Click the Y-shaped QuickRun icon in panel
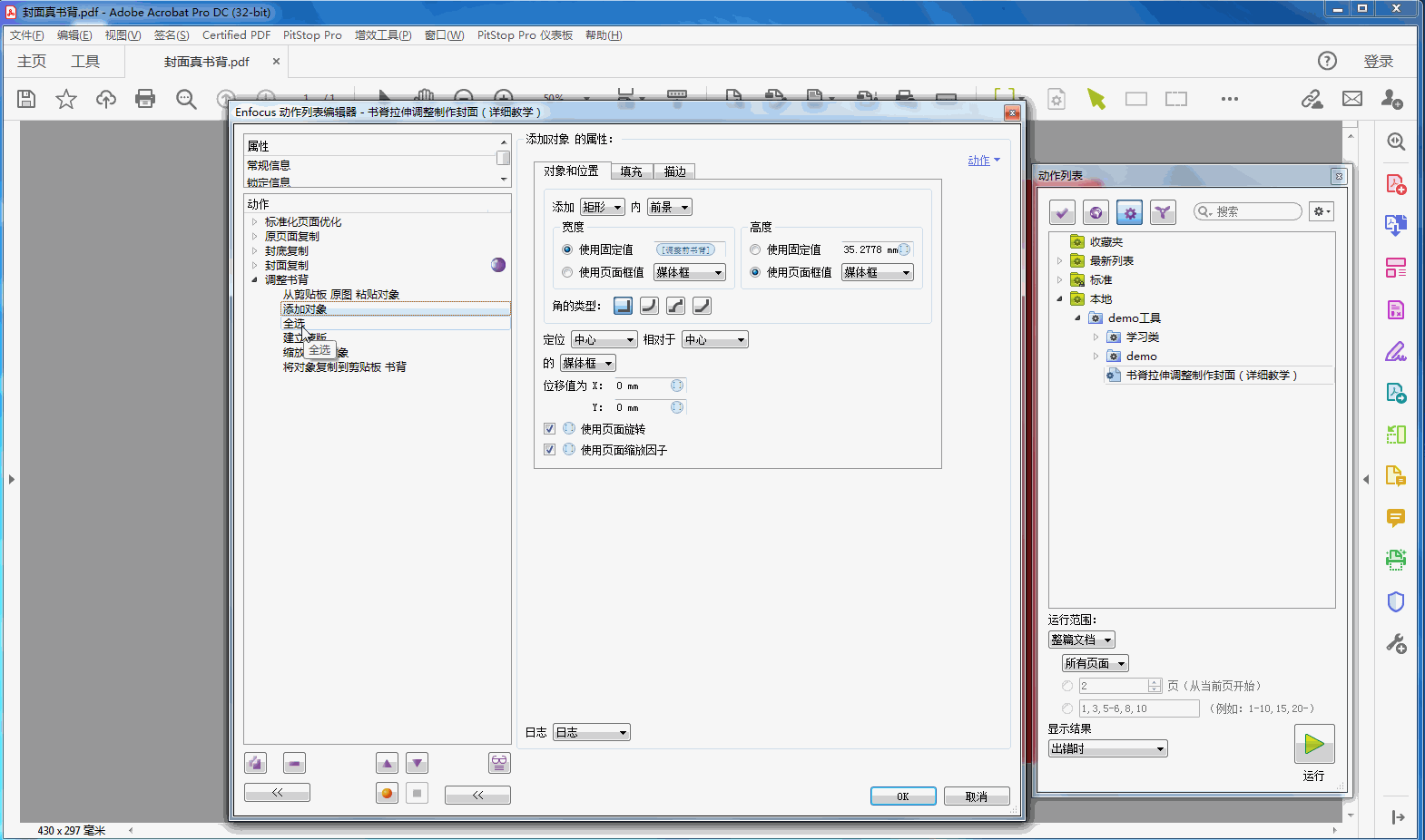1425x840 pixels. [x=1163, y=212]
